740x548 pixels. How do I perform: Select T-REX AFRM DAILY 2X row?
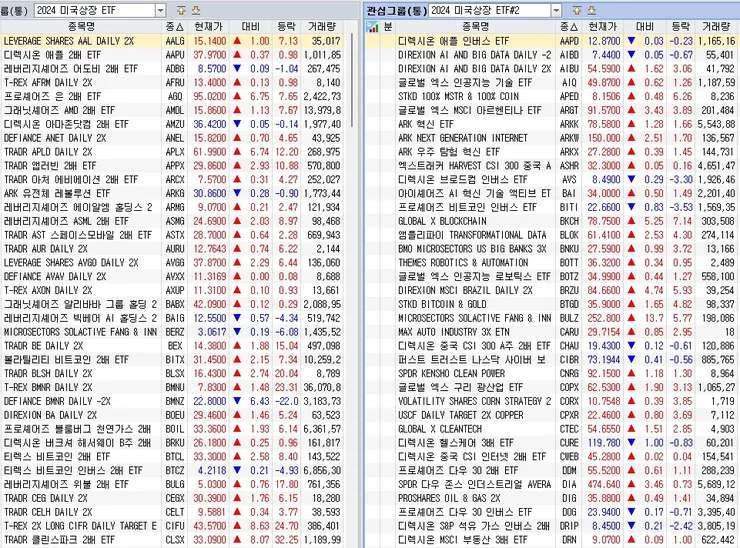(172, 83)
